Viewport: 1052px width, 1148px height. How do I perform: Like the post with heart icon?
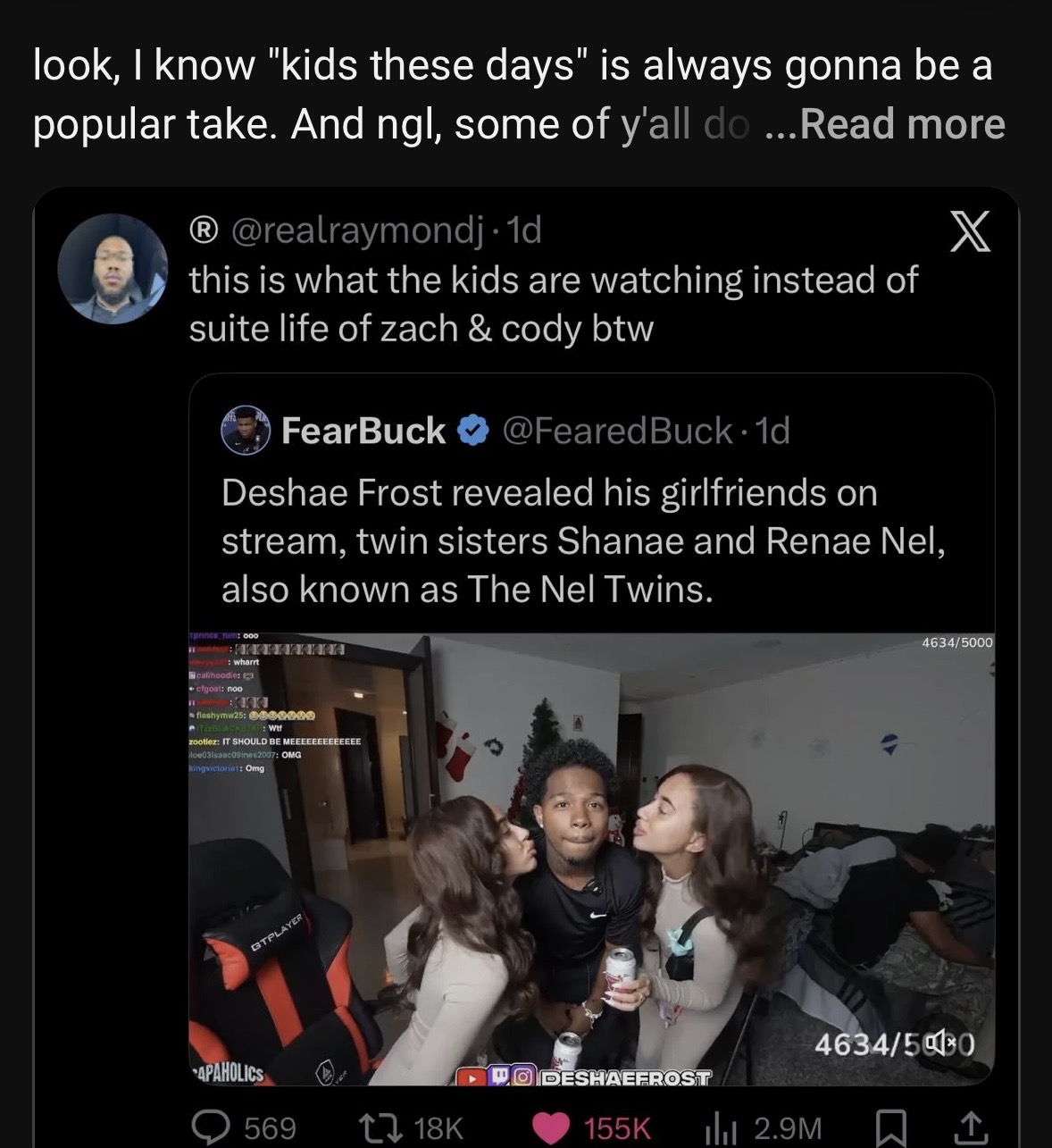tap(551, 1127)
